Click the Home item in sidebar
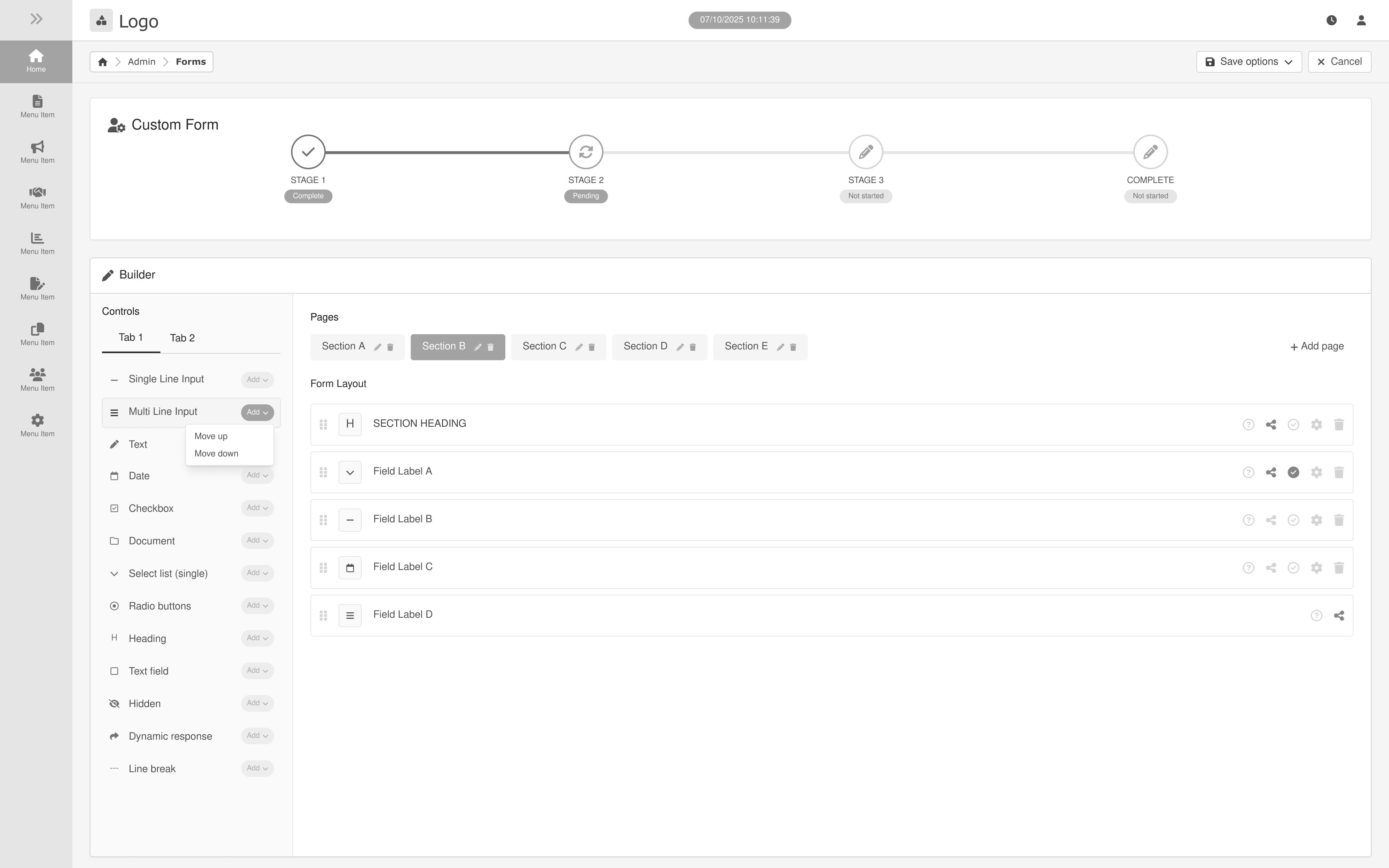Image resolution: width=1389 pixels, height=868 pixels. 36,61
